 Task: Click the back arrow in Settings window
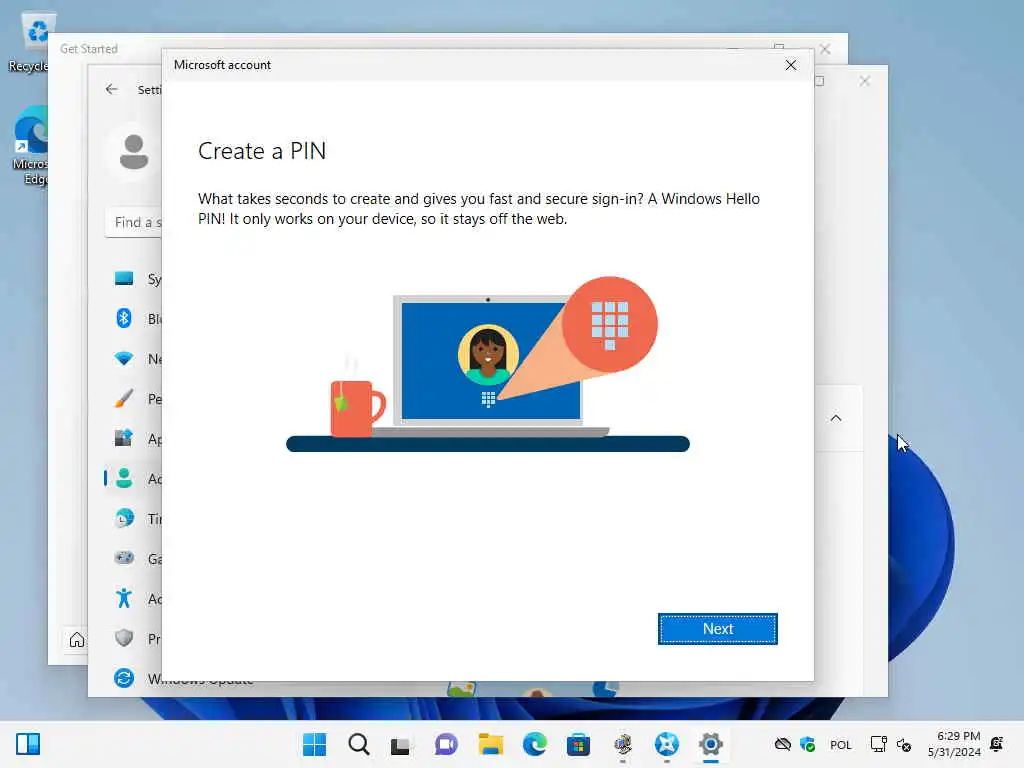(x=112, y=89)
